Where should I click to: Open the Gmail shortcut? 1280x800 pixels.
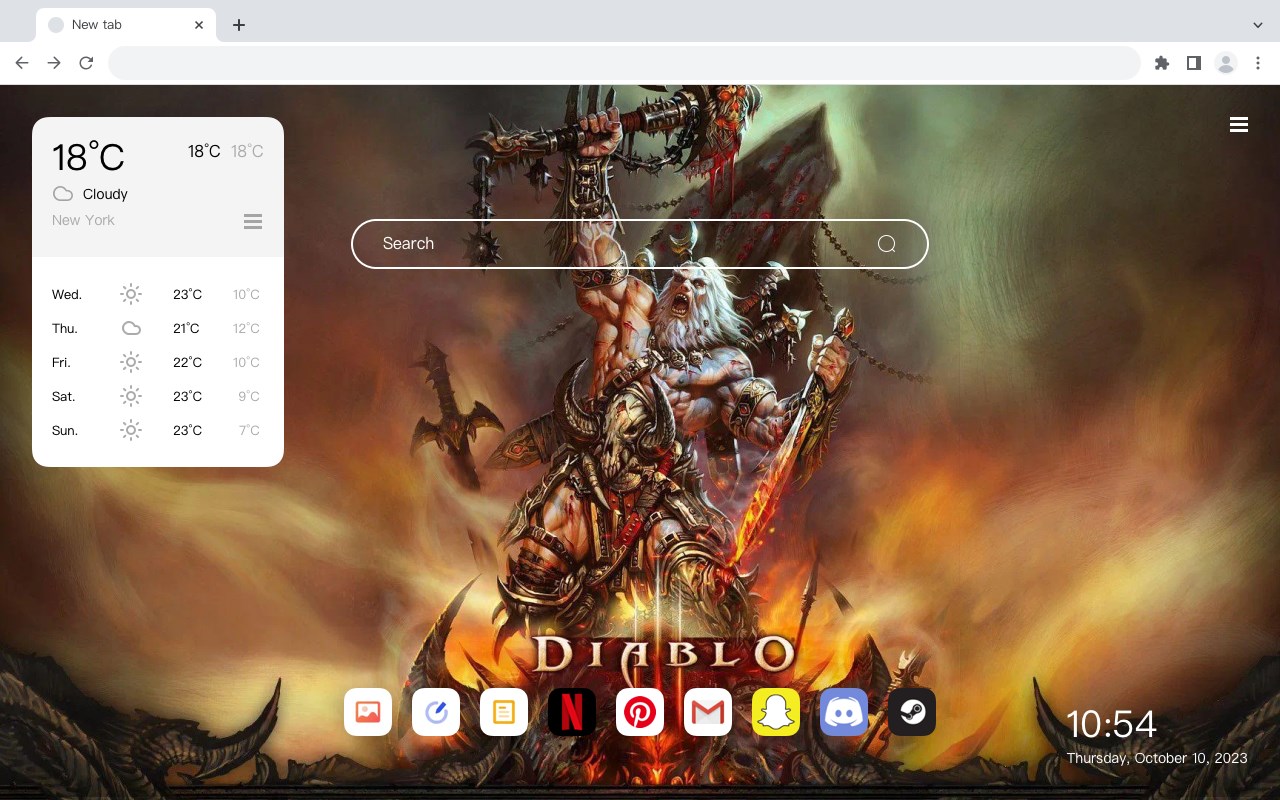click(x=708, y=712)
